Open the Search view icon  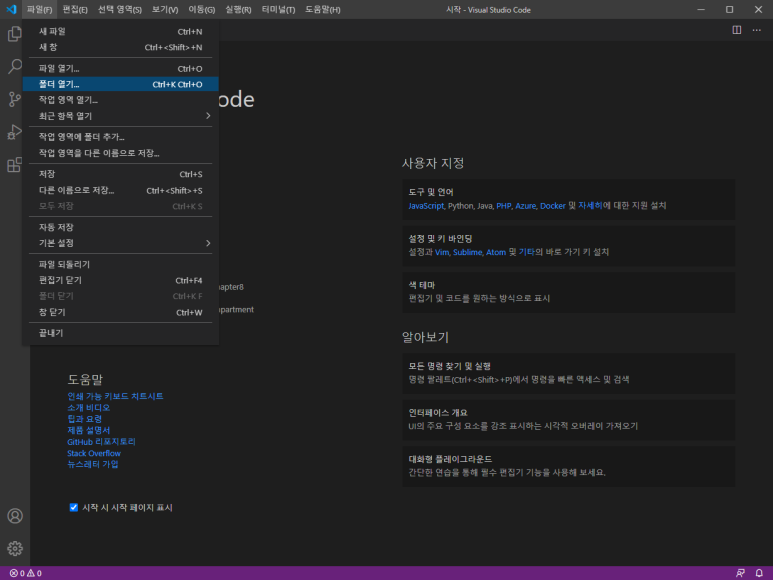click(15, 66)
